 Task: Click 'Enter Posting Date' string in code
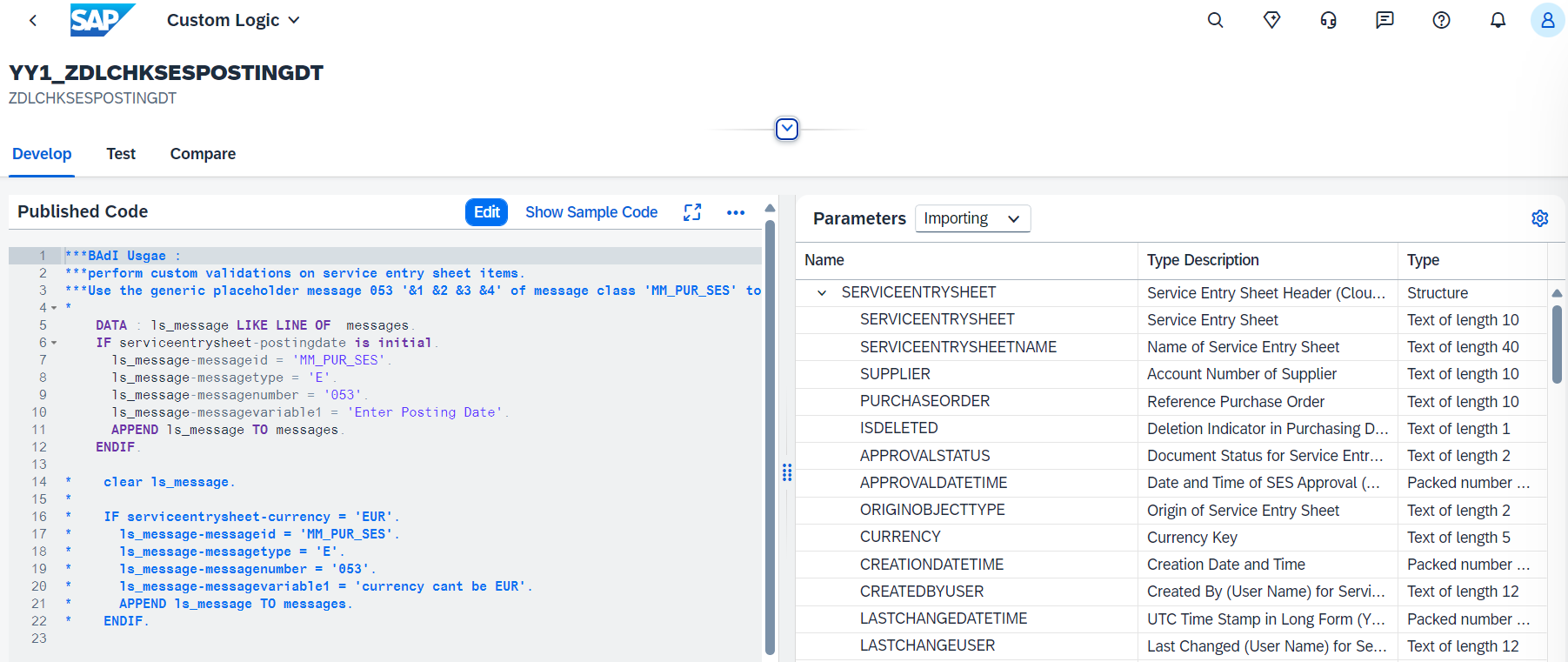pyautogui.click(x=424, y=412)
